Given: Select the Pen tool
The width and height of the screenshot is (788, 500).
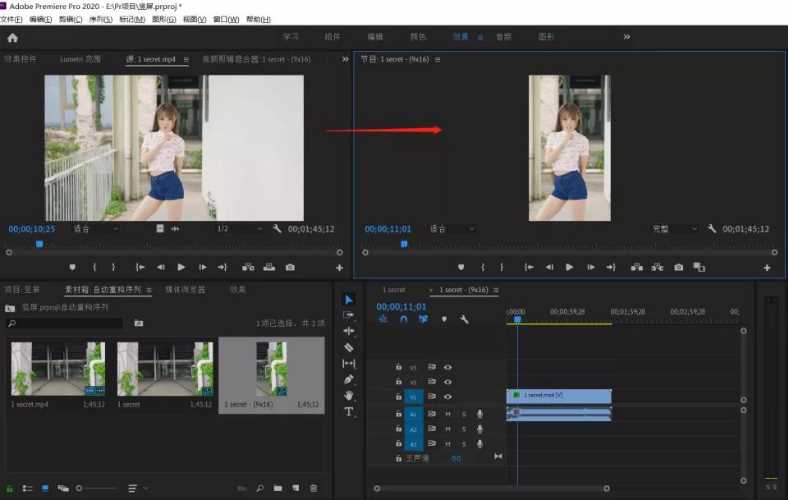Looking at the screenshot, I should [x=349, y=380].
